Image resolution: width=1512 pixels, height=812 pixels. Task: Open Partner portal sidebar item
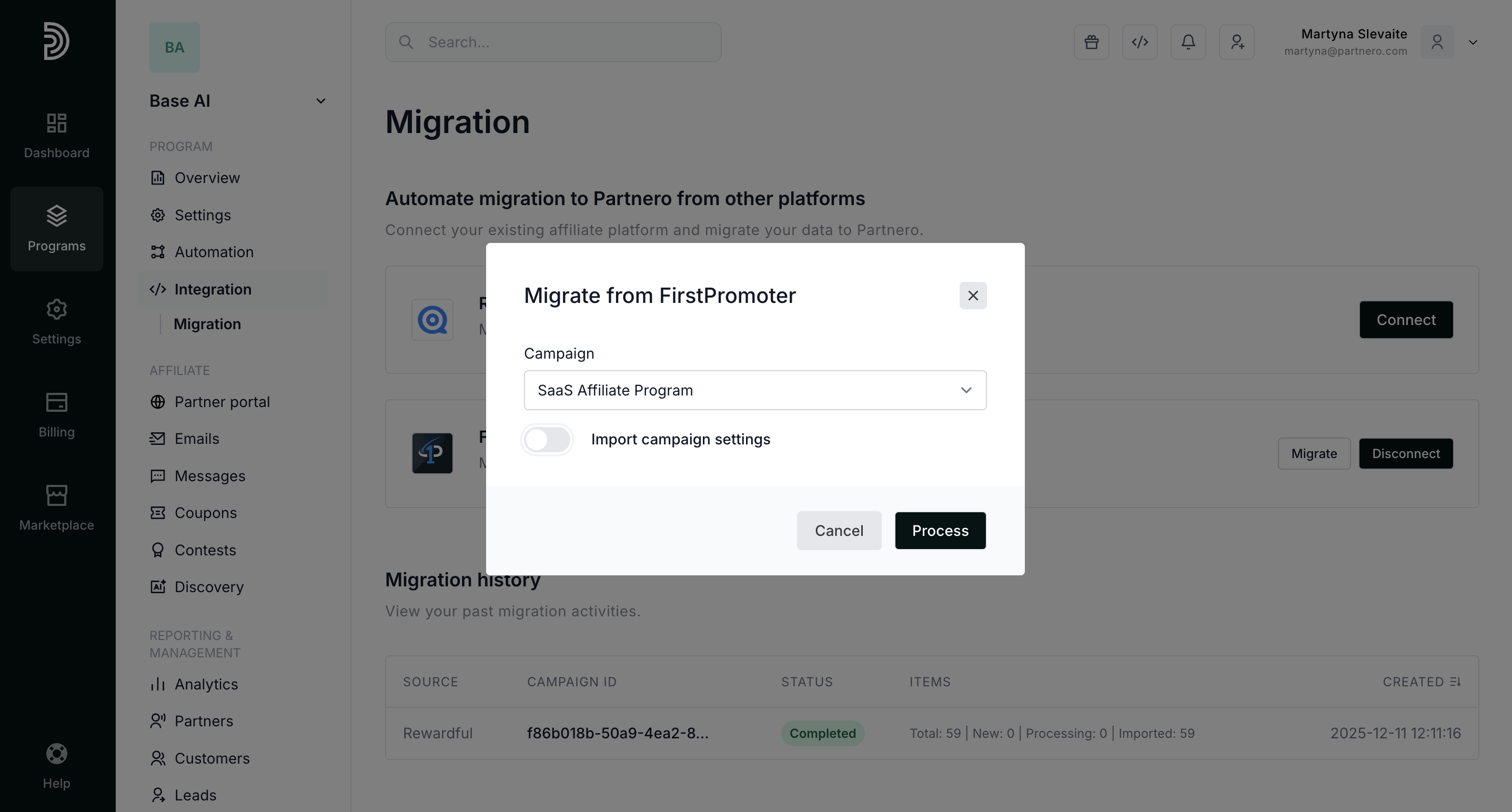(x=222, y=402)
